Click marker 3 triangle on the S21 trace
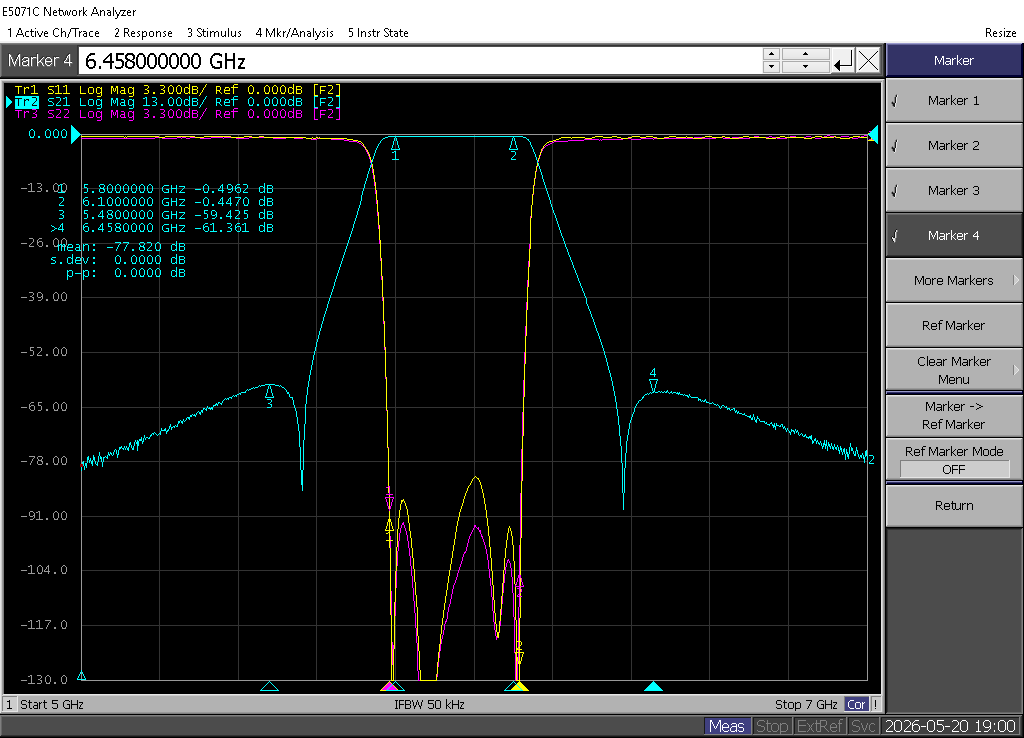This screenshot has height=738, width=1024. tap(270, 392)
